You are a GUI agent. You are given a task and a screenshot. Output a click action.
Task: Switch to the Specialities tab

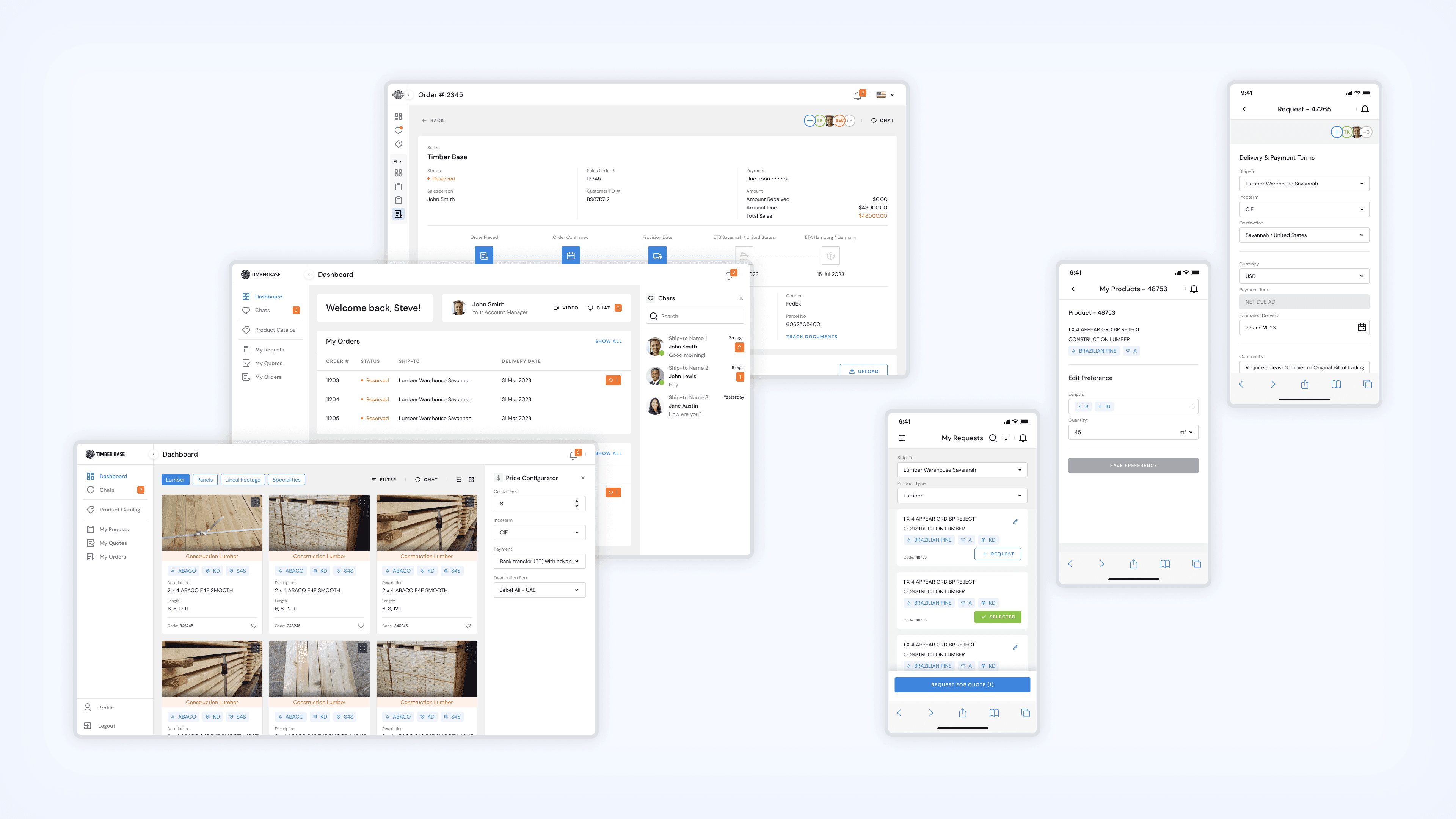pos(287,479)
